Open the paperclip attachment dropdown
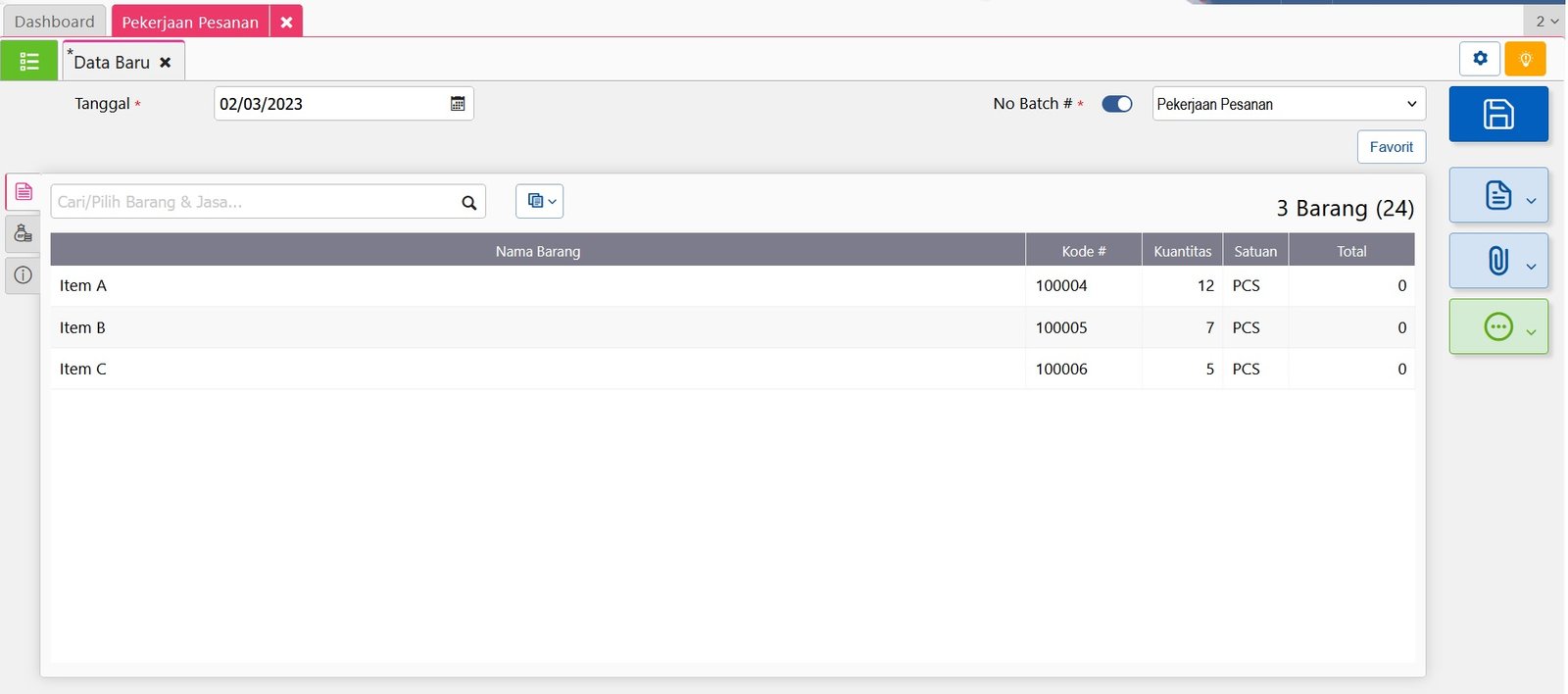This screenshot has height=694, width=1568. click(x=1498, y=261)
